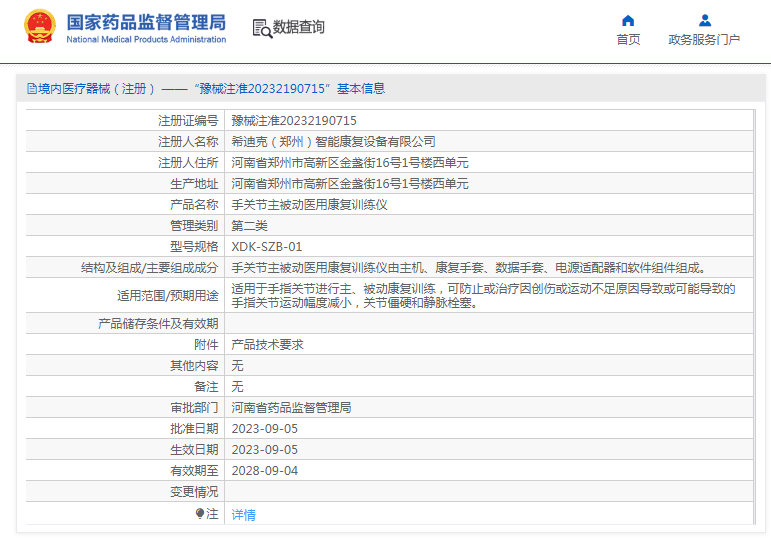Click the 管理类别 label
The width and height of the screenshot is (771, 543).
pos(194,226)
